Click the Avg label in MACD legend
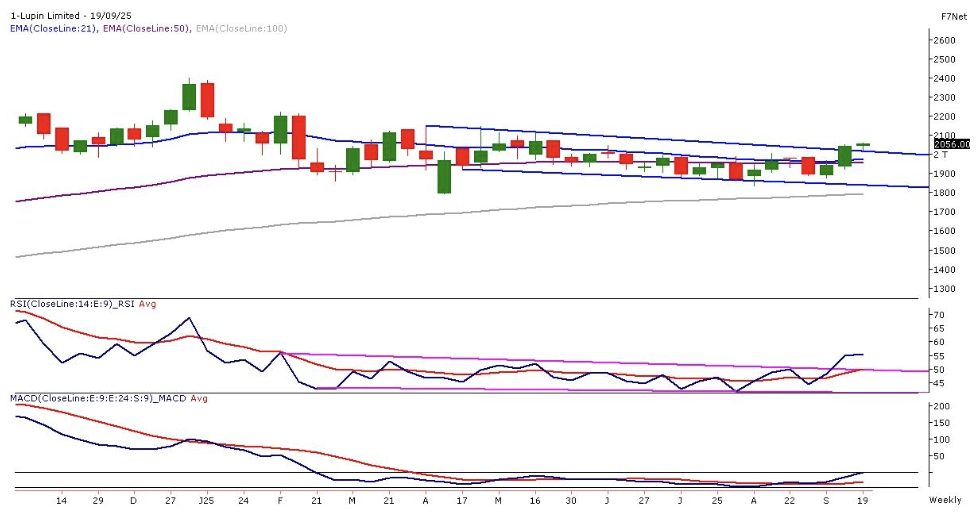This screenshot has width=980, height=516. [199, 399]
